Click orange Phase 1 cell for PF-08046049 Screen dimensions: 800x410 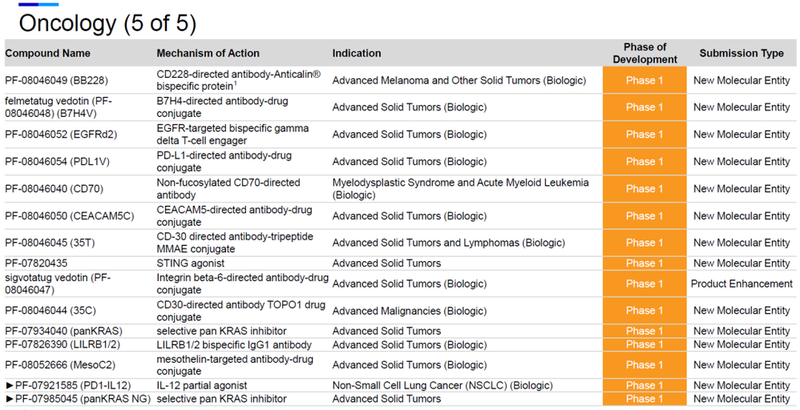(x=645, y=80)
